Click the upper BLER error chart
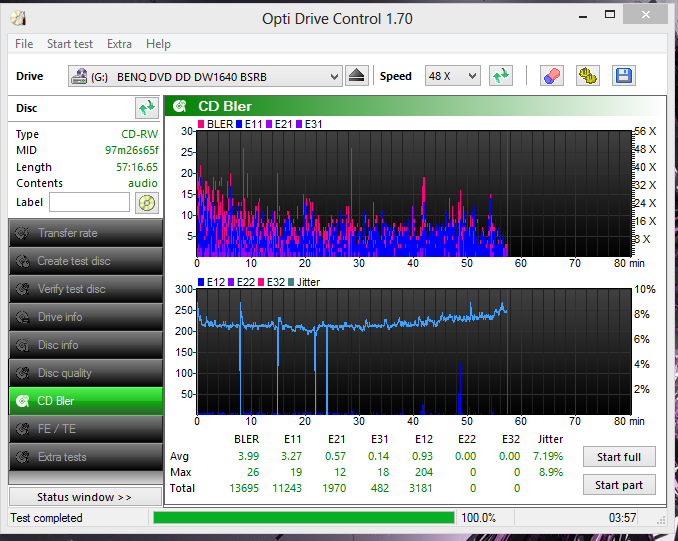Screen dimensions: 678x541 (414, 194)
